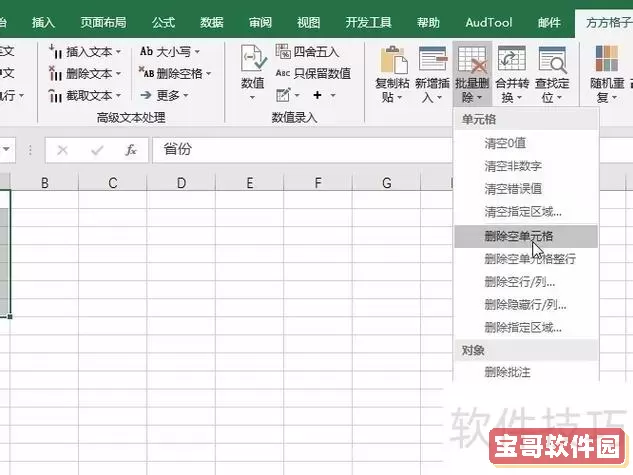Choose 删除空行/列... from the menu
The width and height of the screenshot is (633, 475).
(526, 282)
